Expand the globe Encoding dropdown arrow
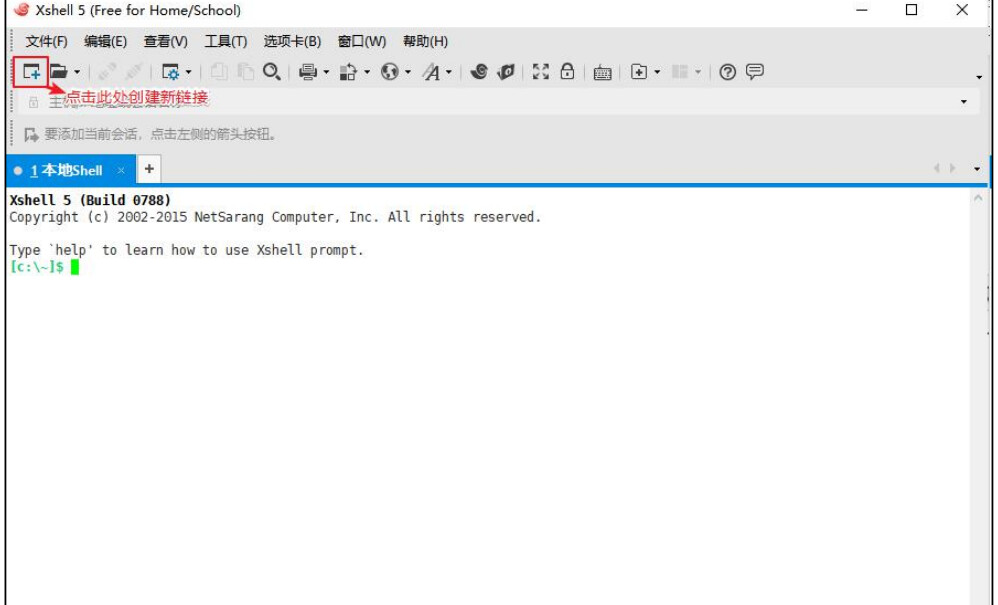The height and width of the screenshot is (605, 998). coord(408,73)
